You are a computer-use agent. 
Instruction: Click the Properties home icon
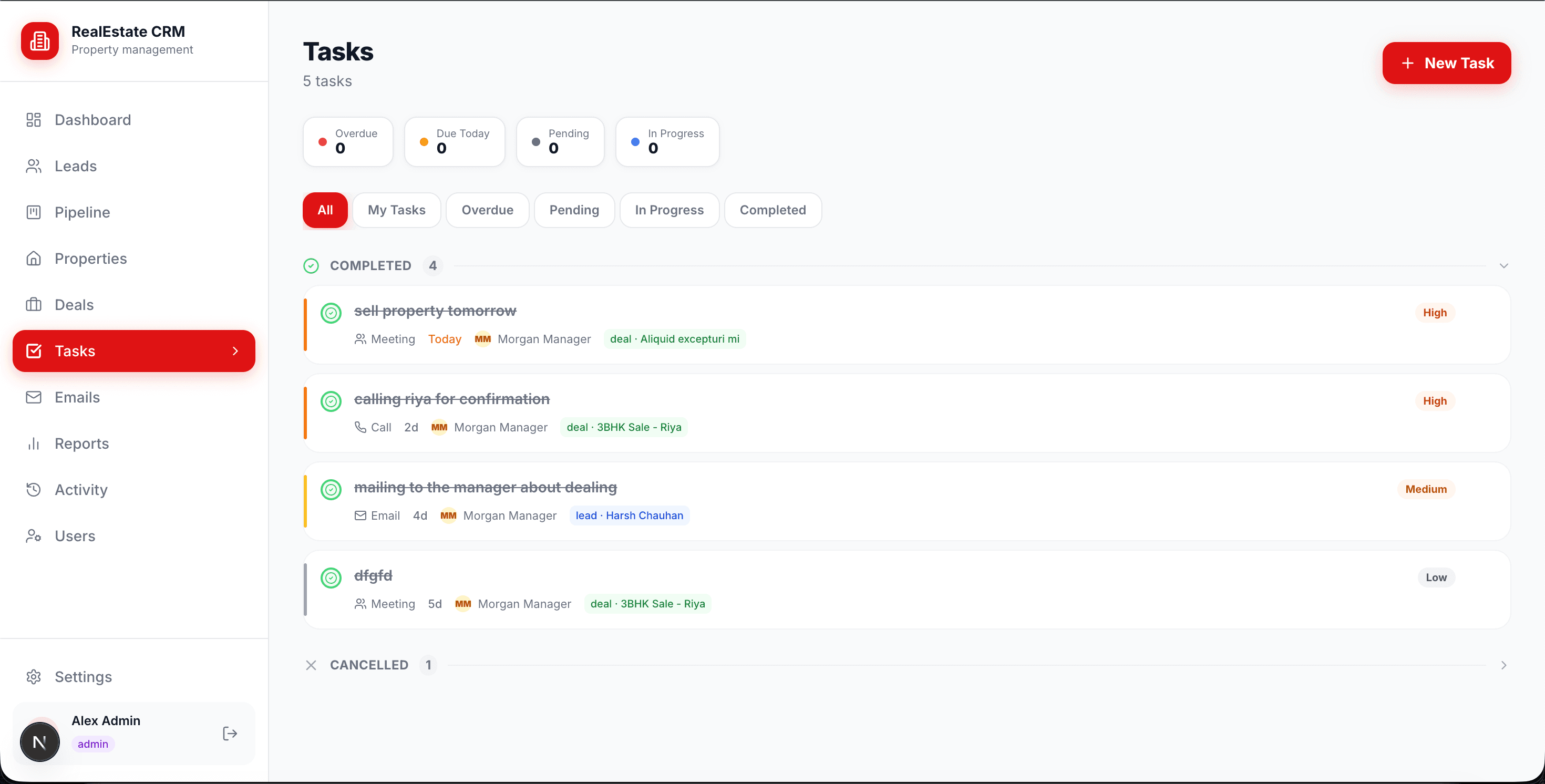(x=34, y=258)
